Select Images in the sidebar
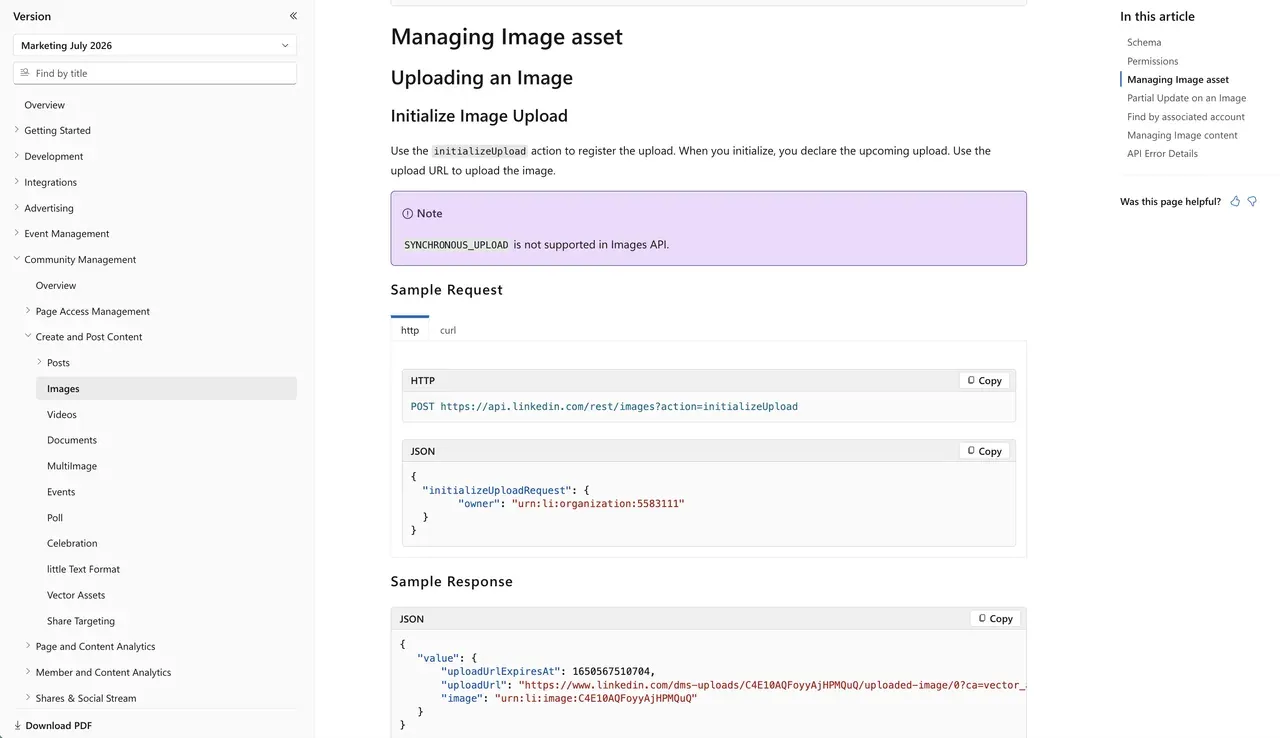 (x=166, y=389)
